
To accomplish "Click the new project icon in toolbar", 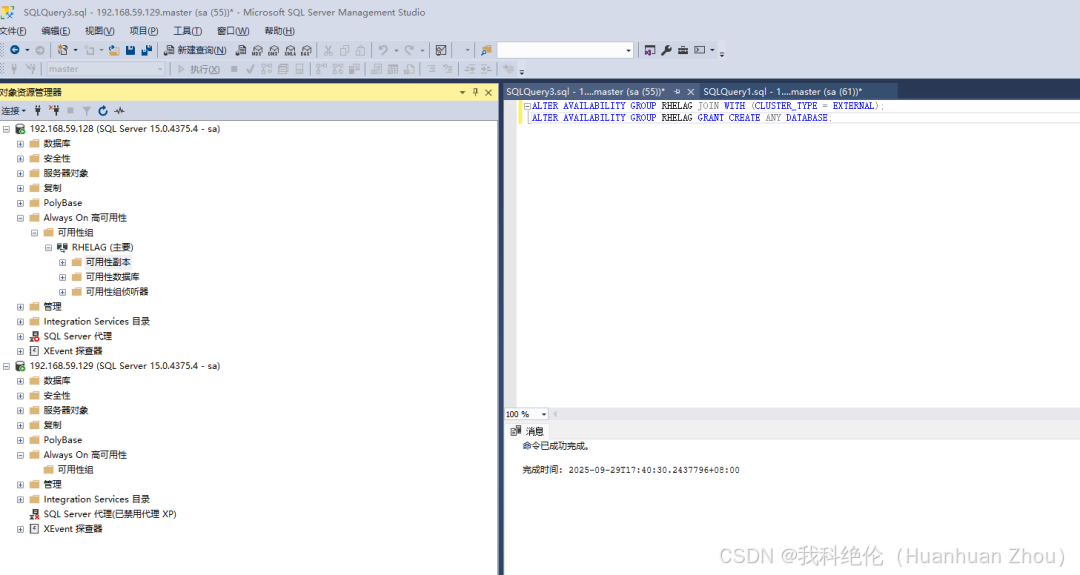I will tap(63, 50).
